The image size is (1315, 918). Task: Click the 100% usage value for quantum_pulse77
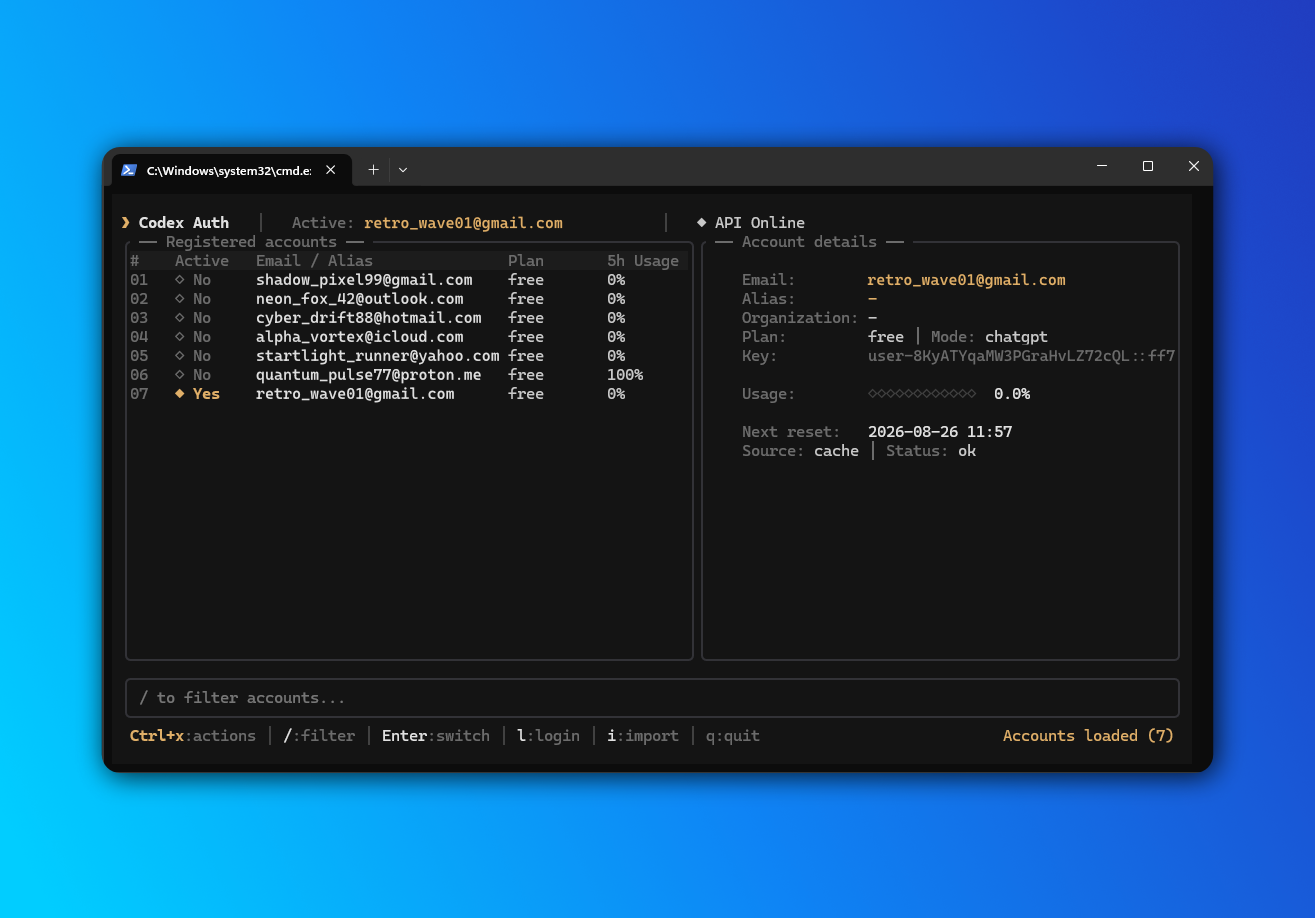point(625,375)
